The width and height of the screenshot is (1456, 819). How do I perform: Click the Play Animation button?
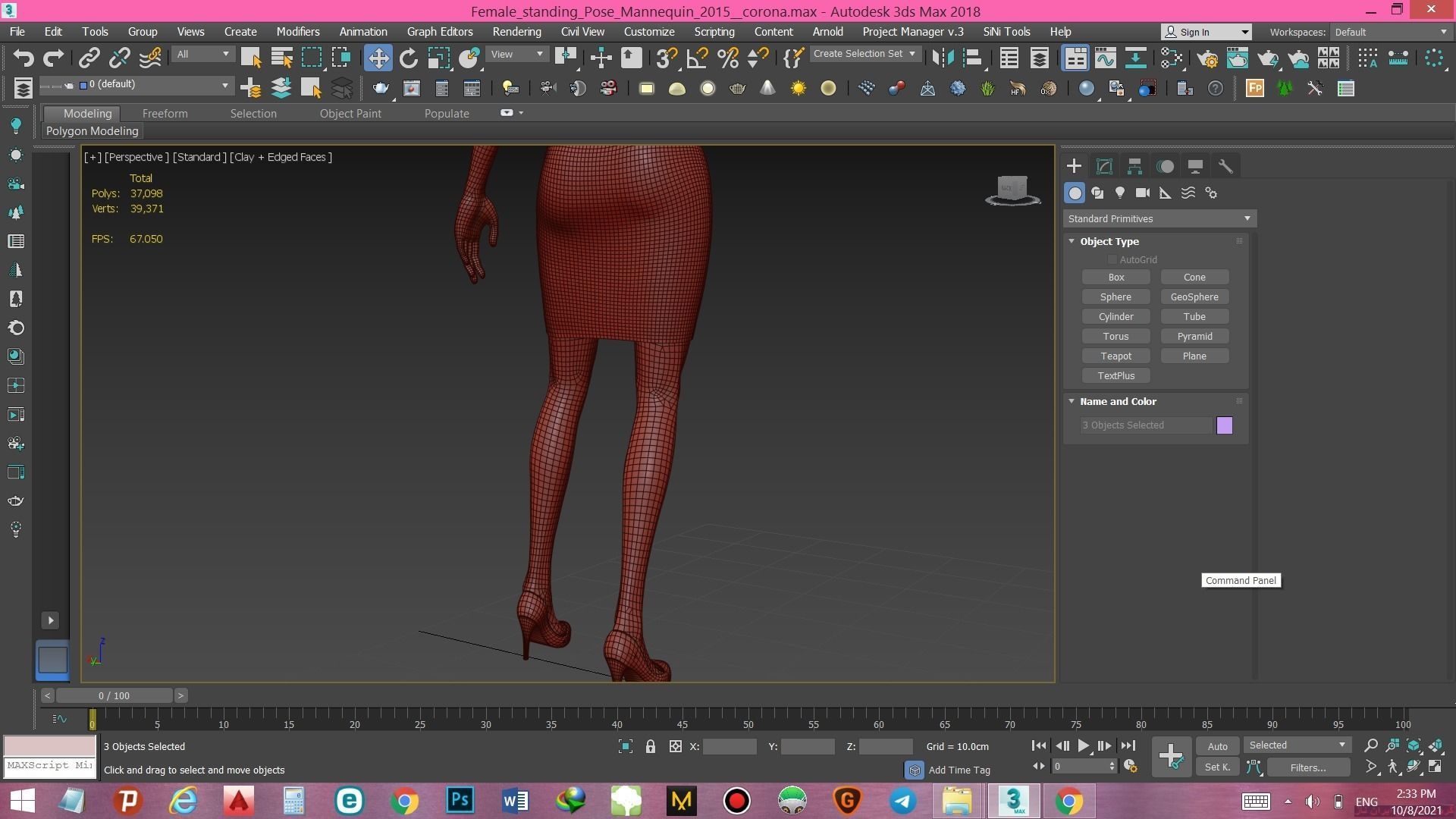pos(1084,746)
